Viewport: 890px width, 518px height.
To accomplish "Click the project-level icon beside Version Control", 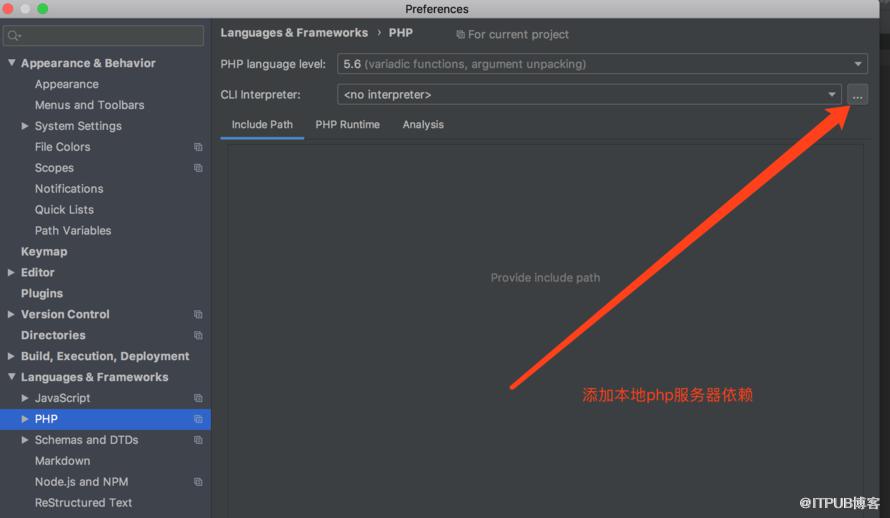I will (x=198, y=314).
